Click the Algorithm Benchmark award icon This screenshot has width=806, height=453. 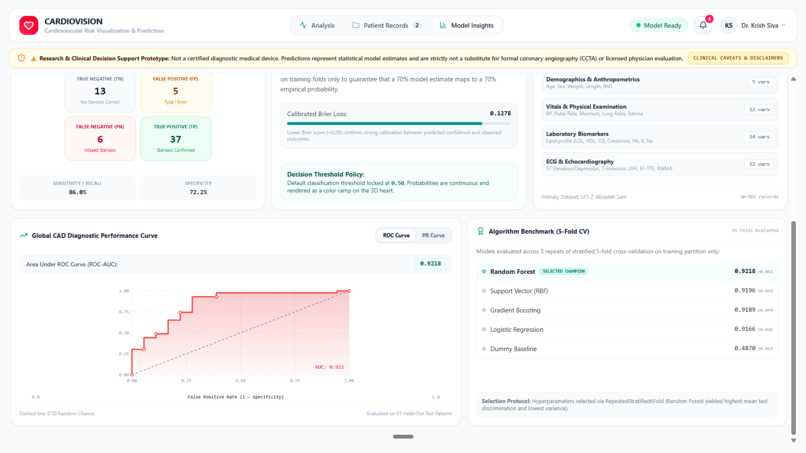pos(481,231)
